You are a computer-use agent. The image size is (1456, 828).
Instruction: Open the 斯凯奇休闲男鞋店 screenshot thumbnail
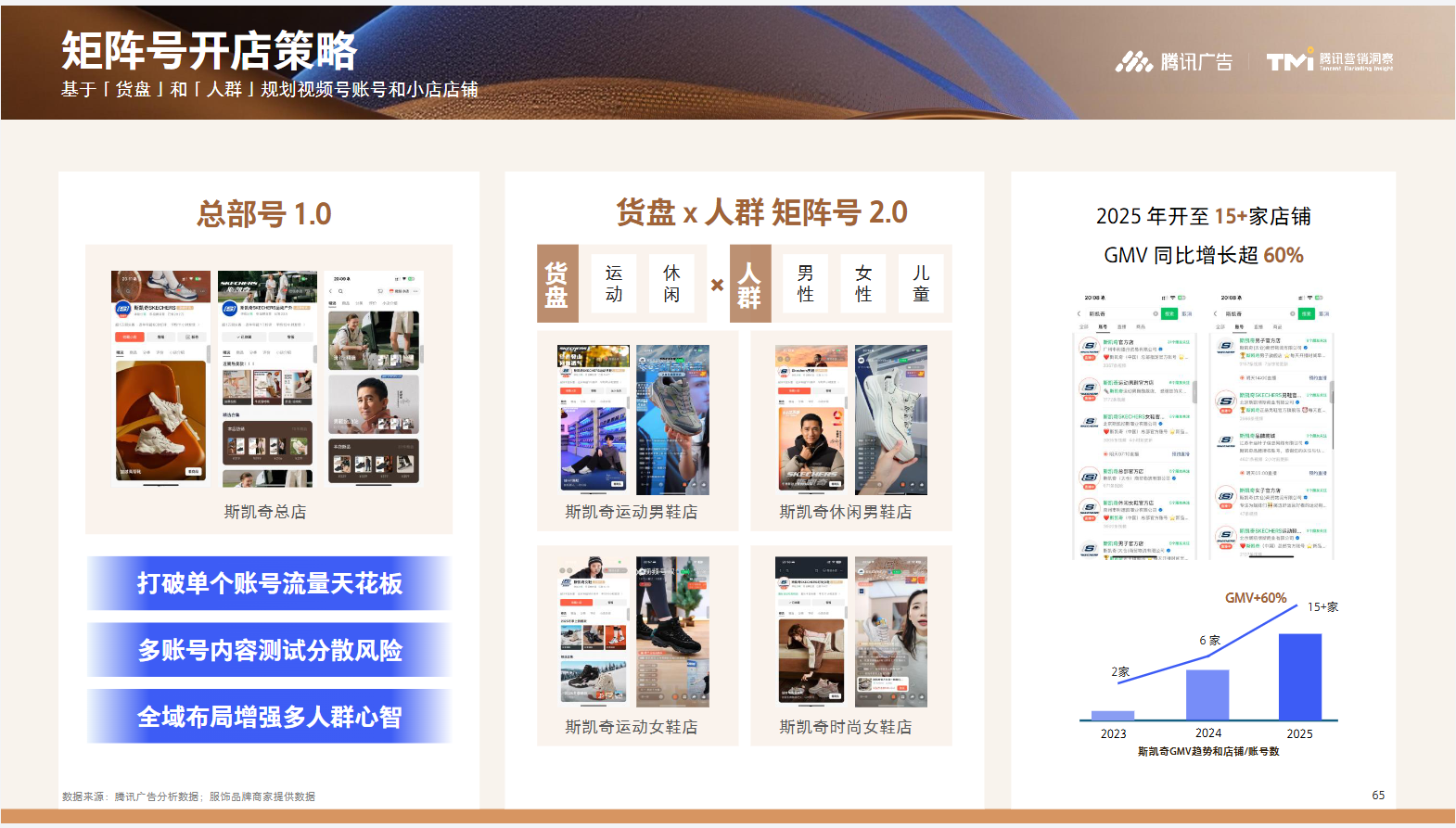(850, 419)
